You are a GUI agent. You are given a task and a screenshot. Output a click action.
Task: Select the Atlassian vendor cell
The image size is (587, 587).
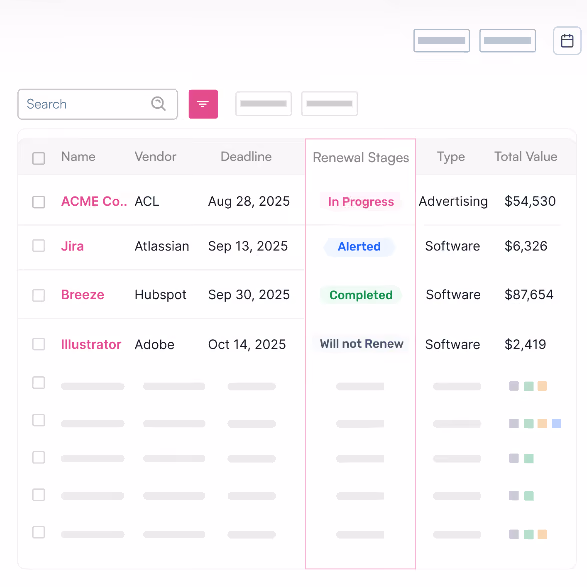pos(162,246)
